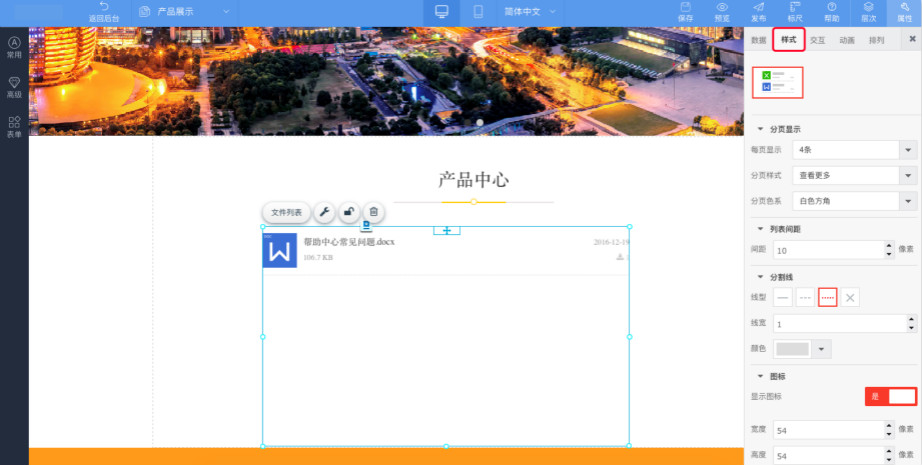Click the unlock icon on widget toolbar
922x465 pixels.
point(349,212)
